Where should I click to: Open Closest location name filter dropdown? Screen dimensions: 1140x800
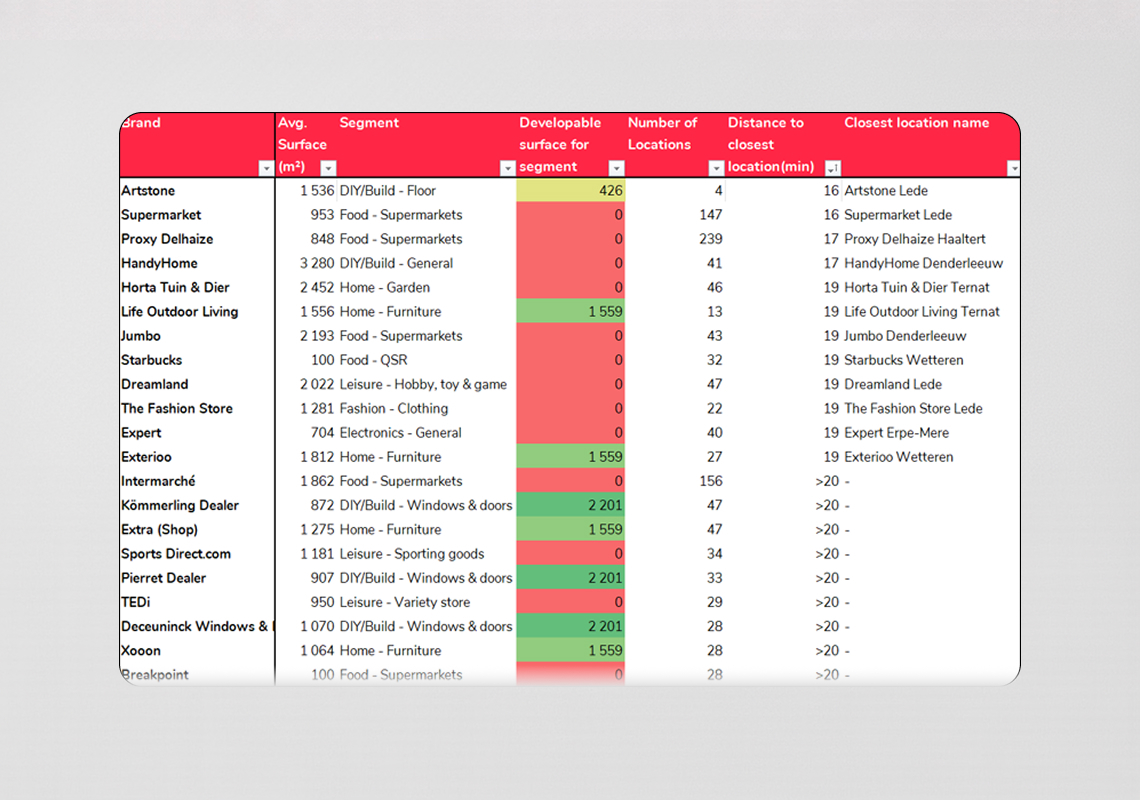1013,169
